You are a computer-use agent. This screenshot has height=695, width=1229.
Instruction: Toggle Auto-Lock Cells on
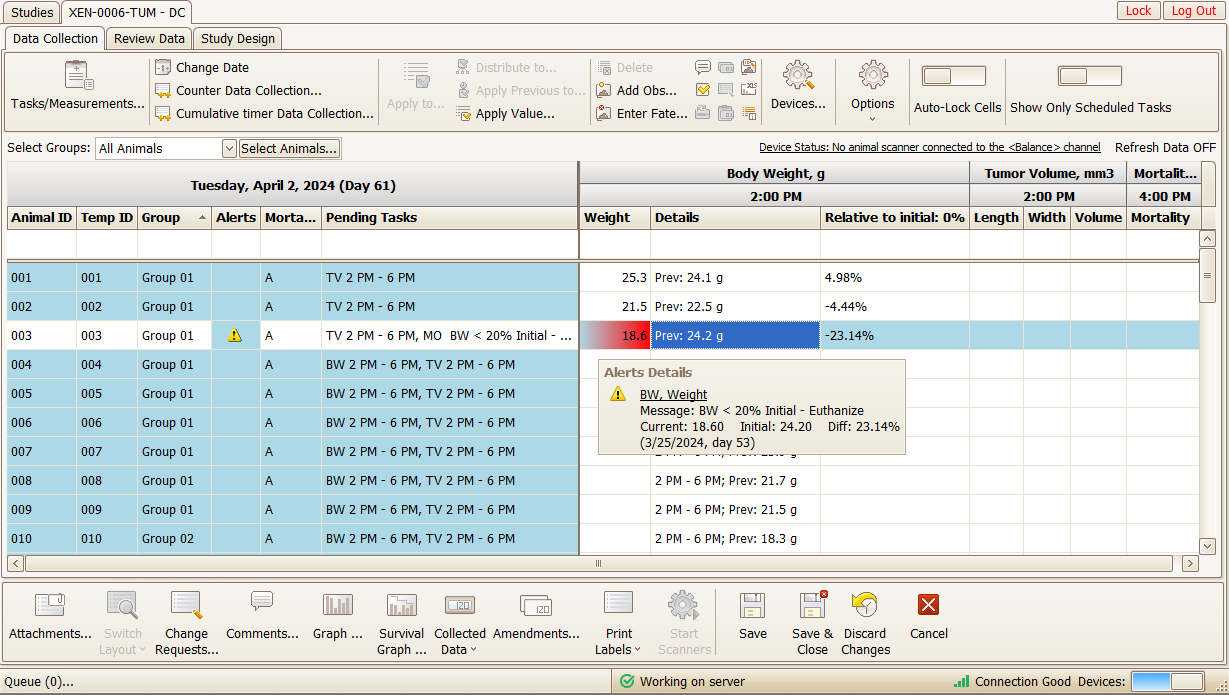pyautogui.click(x=953, y=75)
